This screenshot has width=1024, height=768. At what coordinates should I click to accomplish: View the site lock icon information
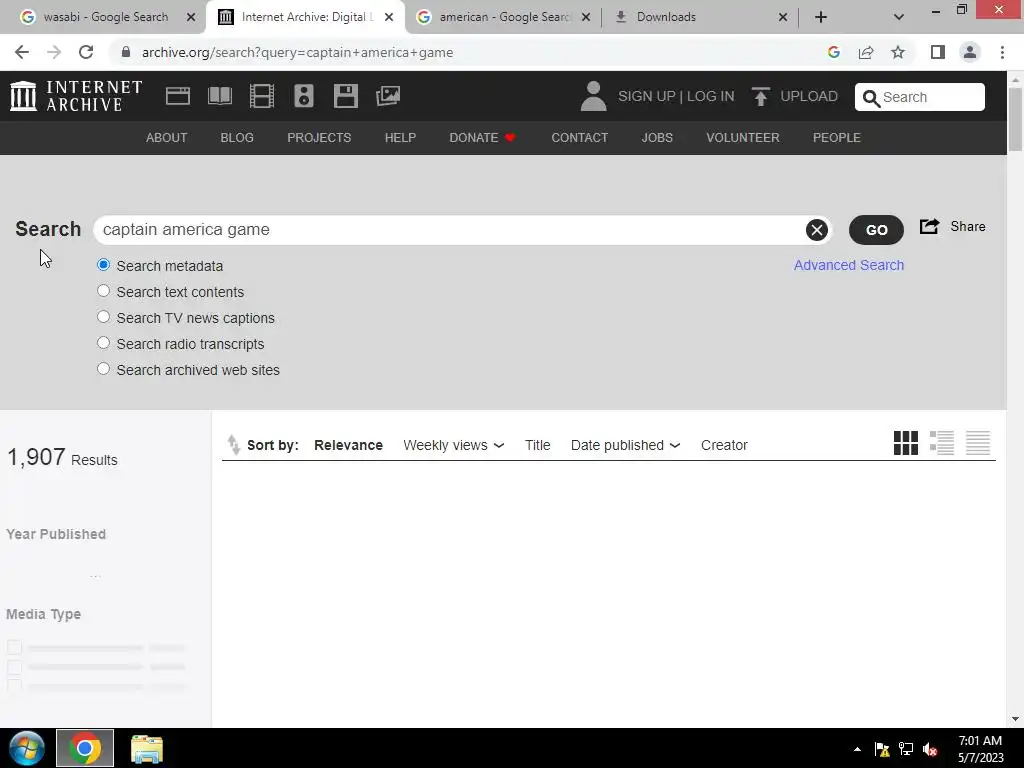(x=126, y=52)
